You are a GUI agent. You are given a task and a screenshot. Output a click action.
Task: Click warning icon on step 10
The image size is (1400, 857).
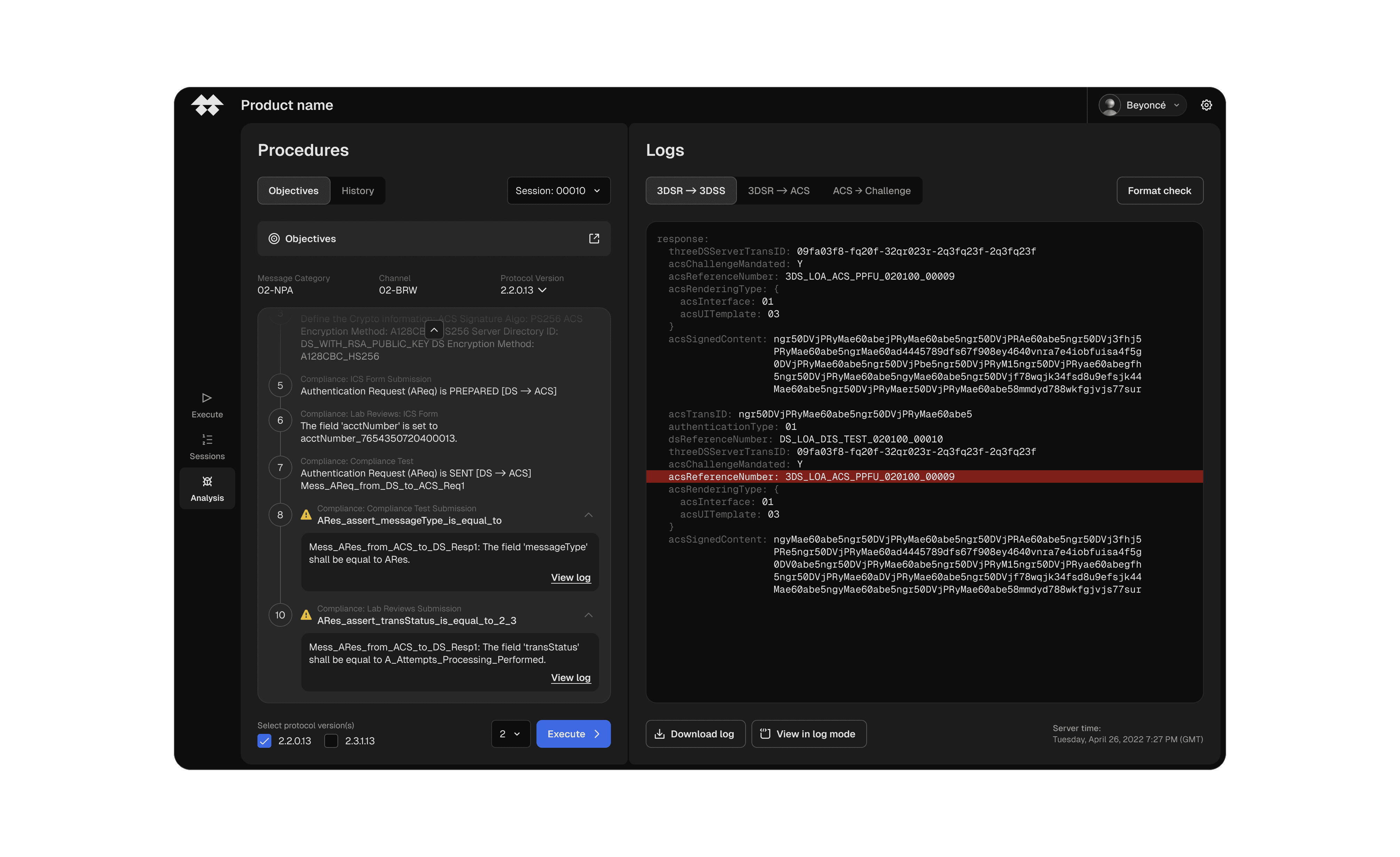coord(306,615)
